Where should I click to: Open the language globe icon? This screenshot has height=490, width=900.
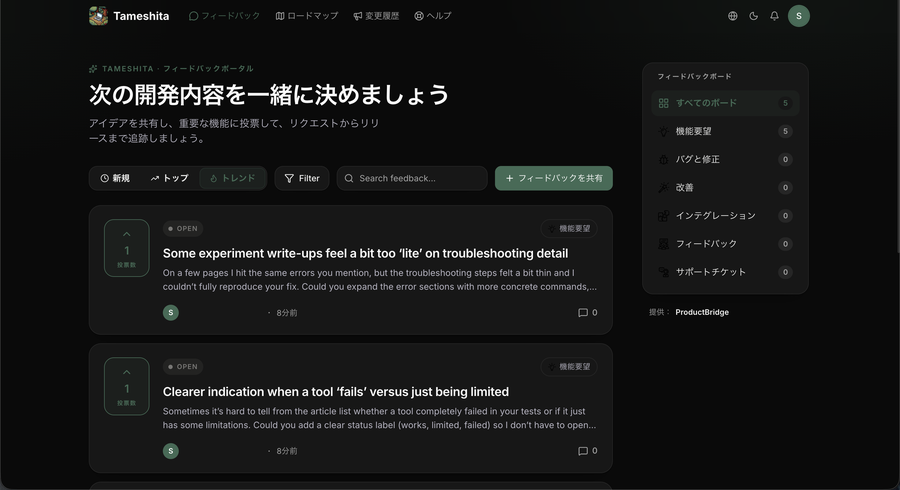point(732,16)
